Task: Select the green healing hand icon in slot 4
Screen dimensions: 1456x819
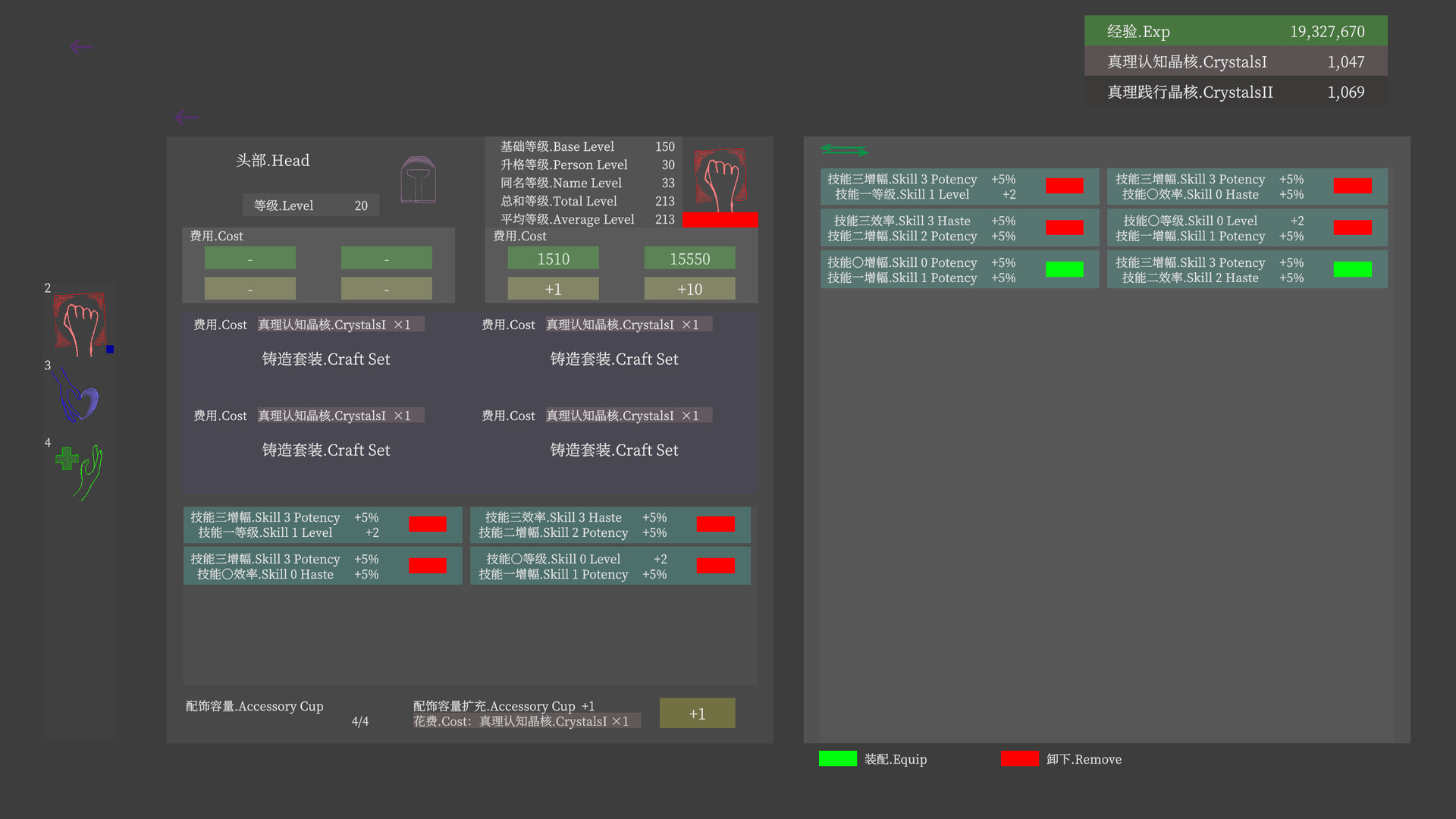Action: (80, 471)
